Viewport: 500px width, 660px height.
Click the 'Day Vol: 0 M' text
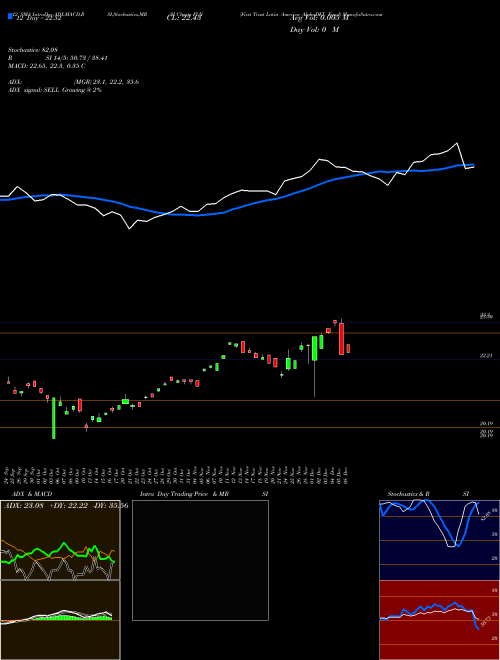coord(314,30)
